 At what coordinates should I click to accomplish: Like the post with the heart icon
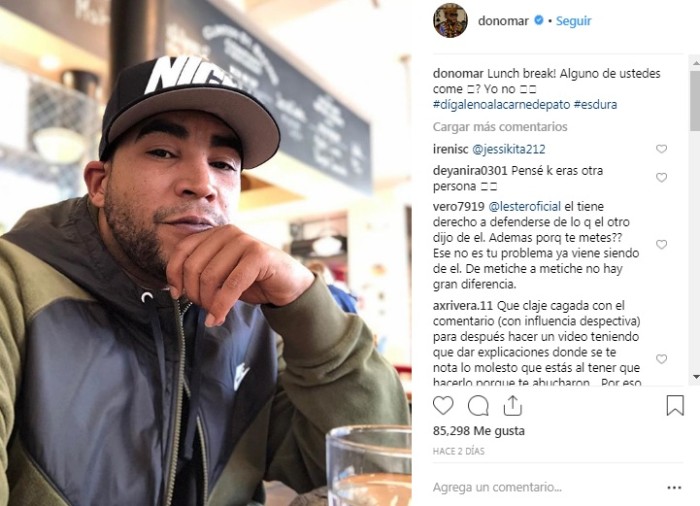click(x=443, y=406)
